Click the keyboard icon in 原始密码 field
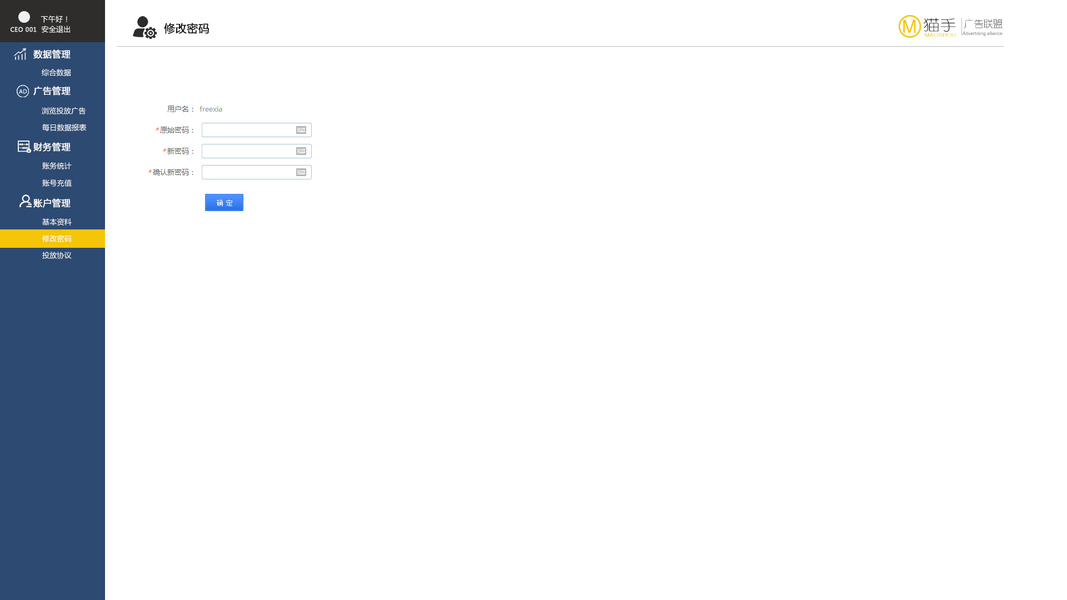This screenshot has width=1067, height=600. [x=301, y=130]
